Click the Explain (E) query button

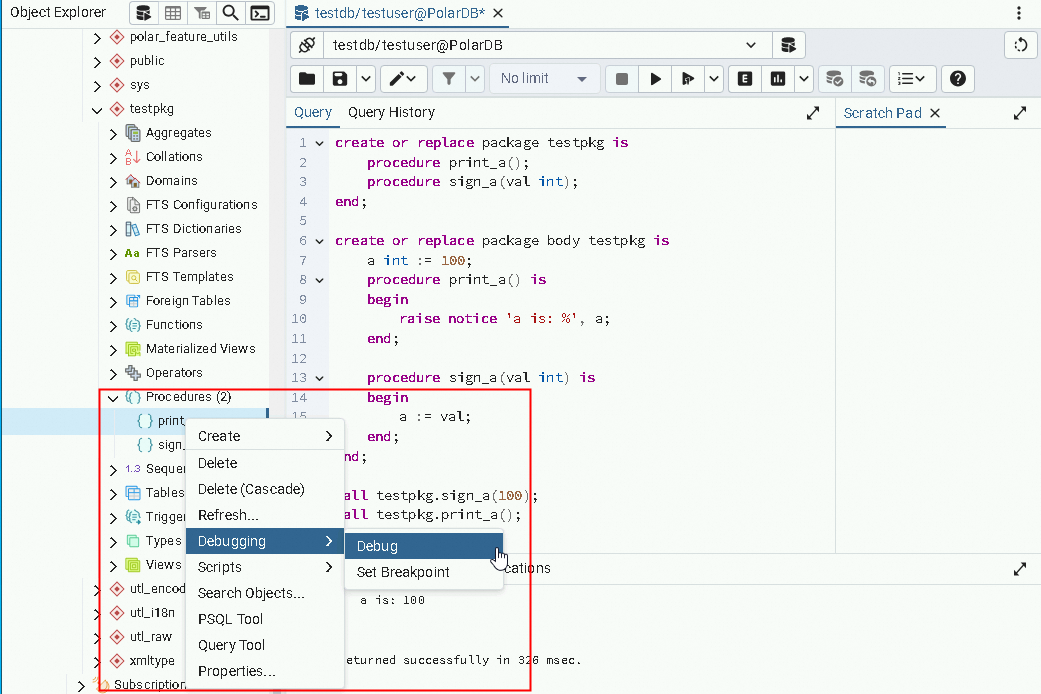744,79
